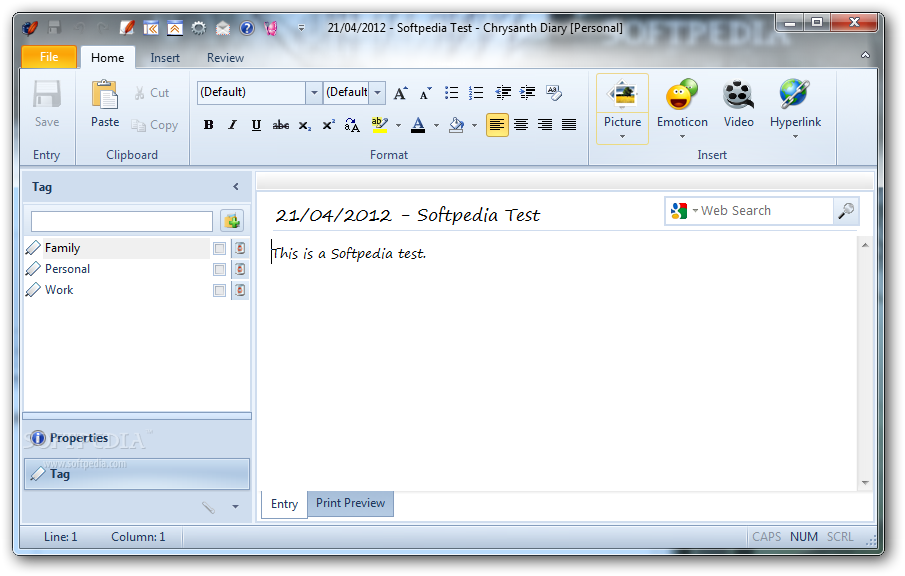Collapse the Tag panel with the chevron
Screen dimensions: 905x576
pyautogui.click(x=235, y=186)
